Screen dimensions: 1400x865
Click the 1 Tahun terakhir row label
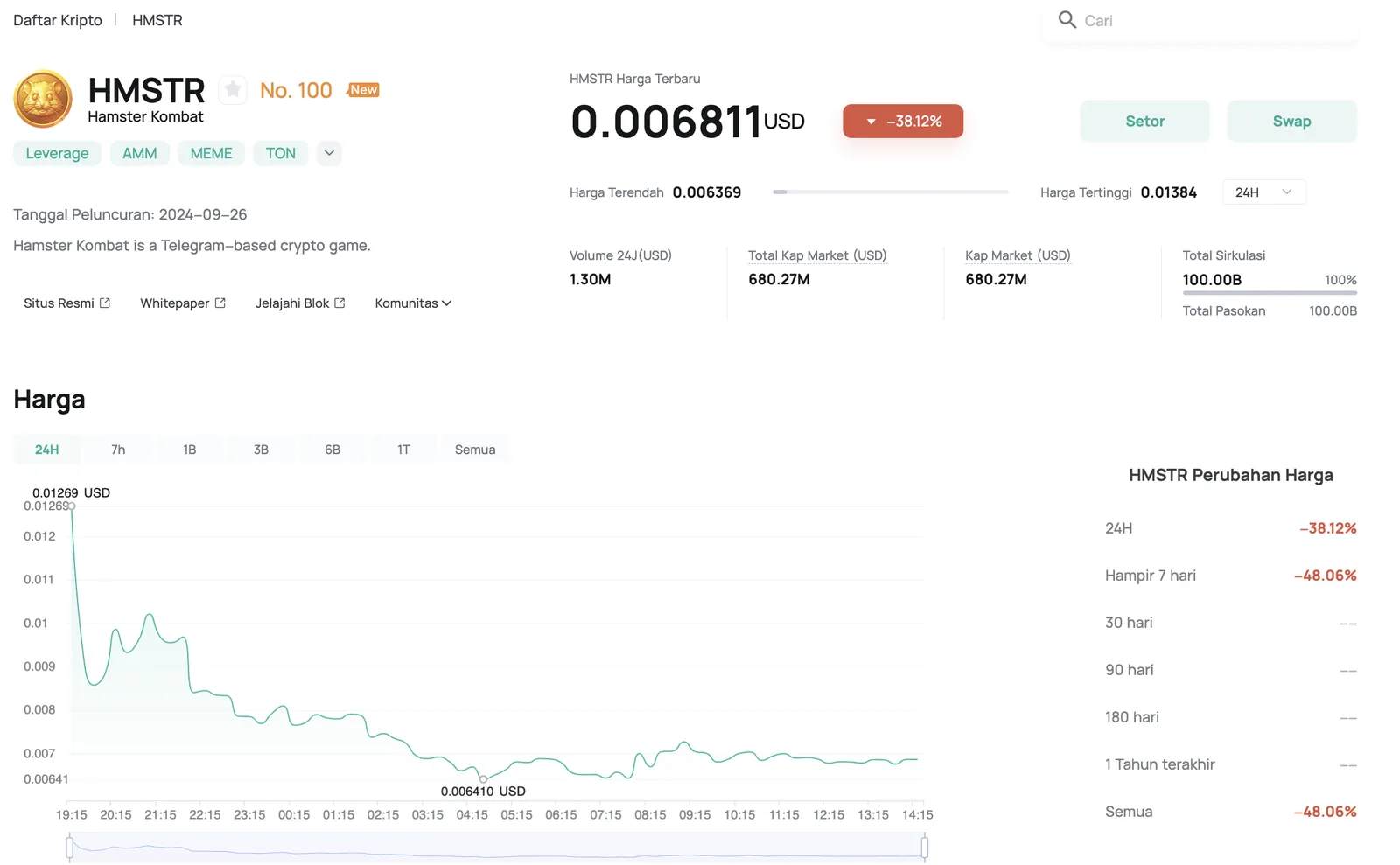pos(1160,764)
